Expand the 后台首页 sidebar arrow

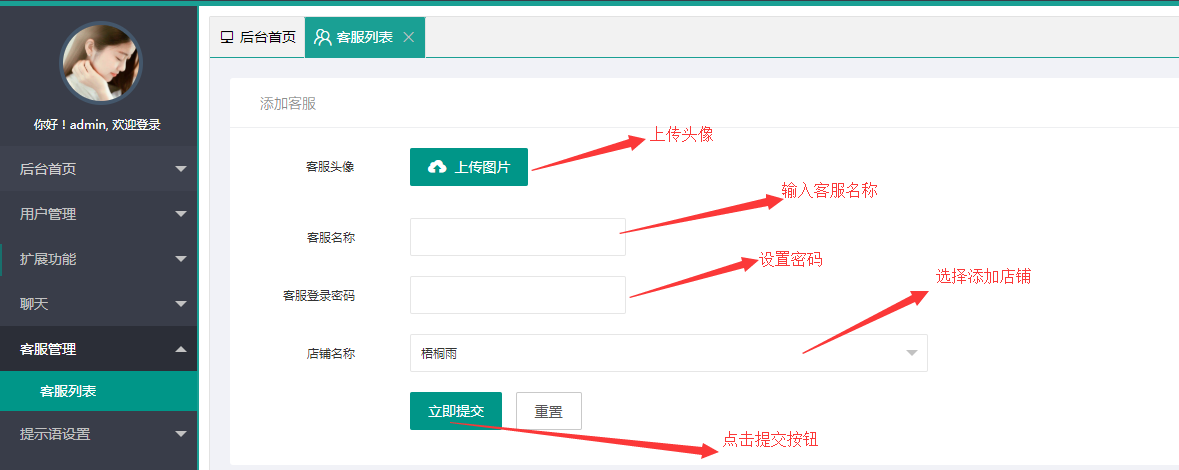point(181,169)
